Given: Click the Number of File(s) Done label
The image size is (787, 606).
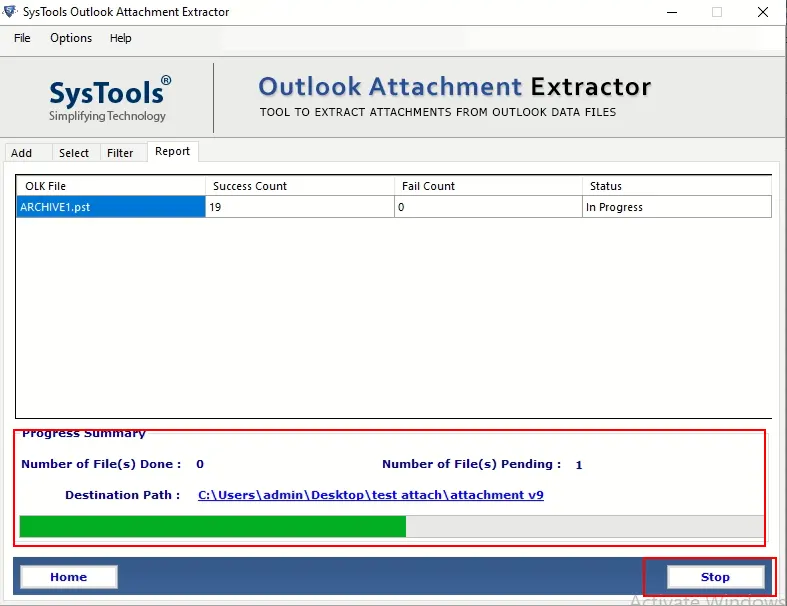Looking at the screenshot, I should point(101,464).
